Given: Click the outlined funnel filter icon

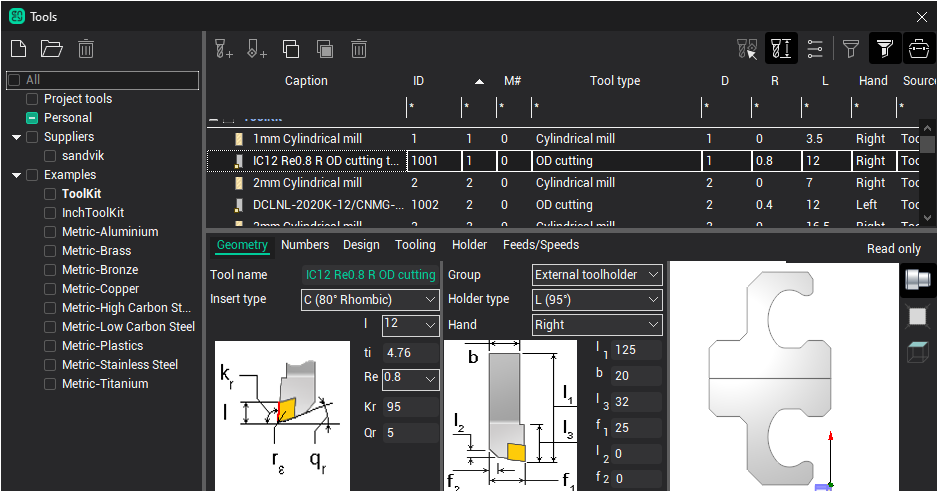Looking at the screenshot, I should pyautogui.click(x=850, y=48).
